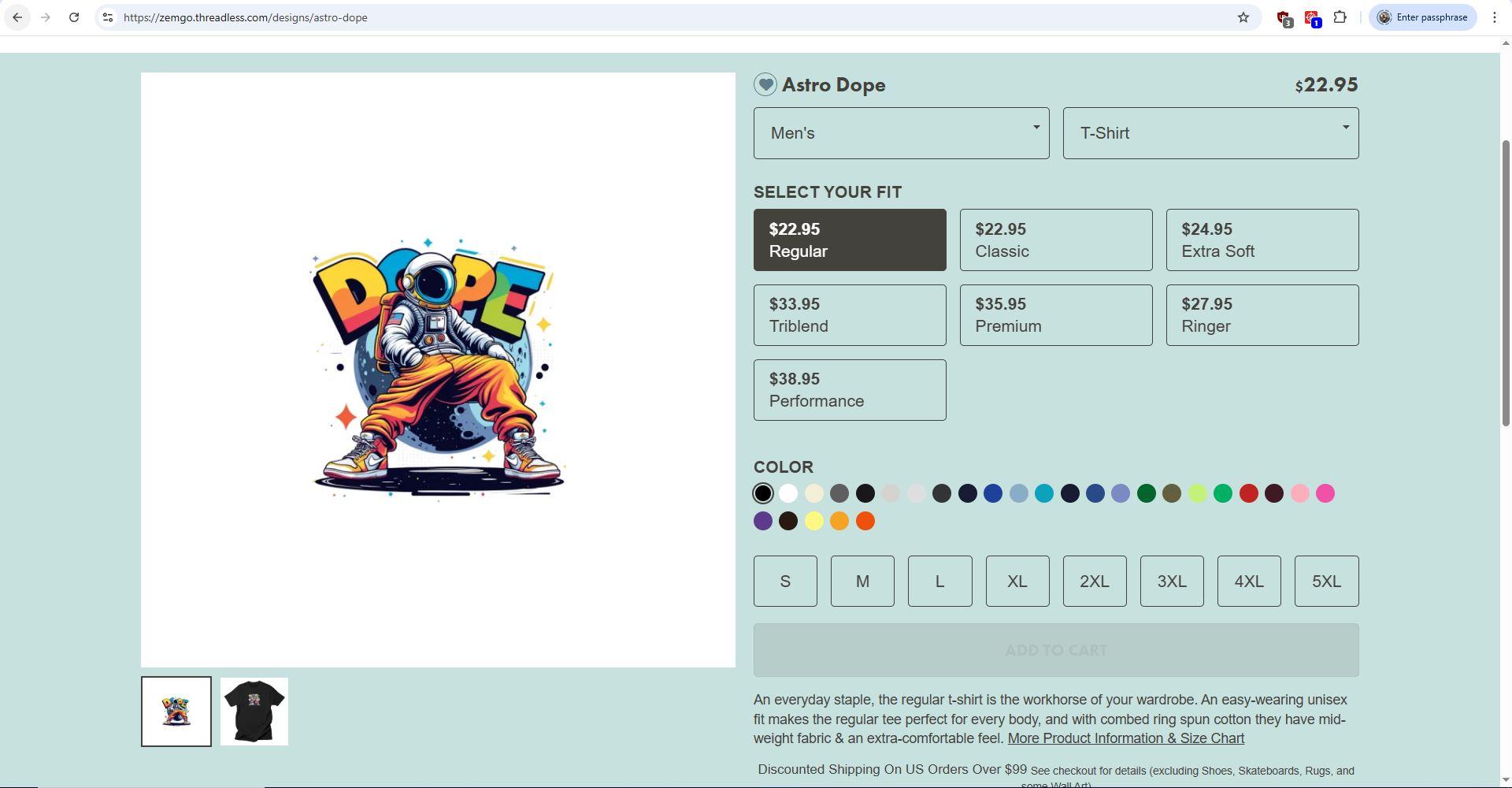The image size is (1512, 788).
Task: Open More Product Information & Size Chart
Action: coord(1126,738)
